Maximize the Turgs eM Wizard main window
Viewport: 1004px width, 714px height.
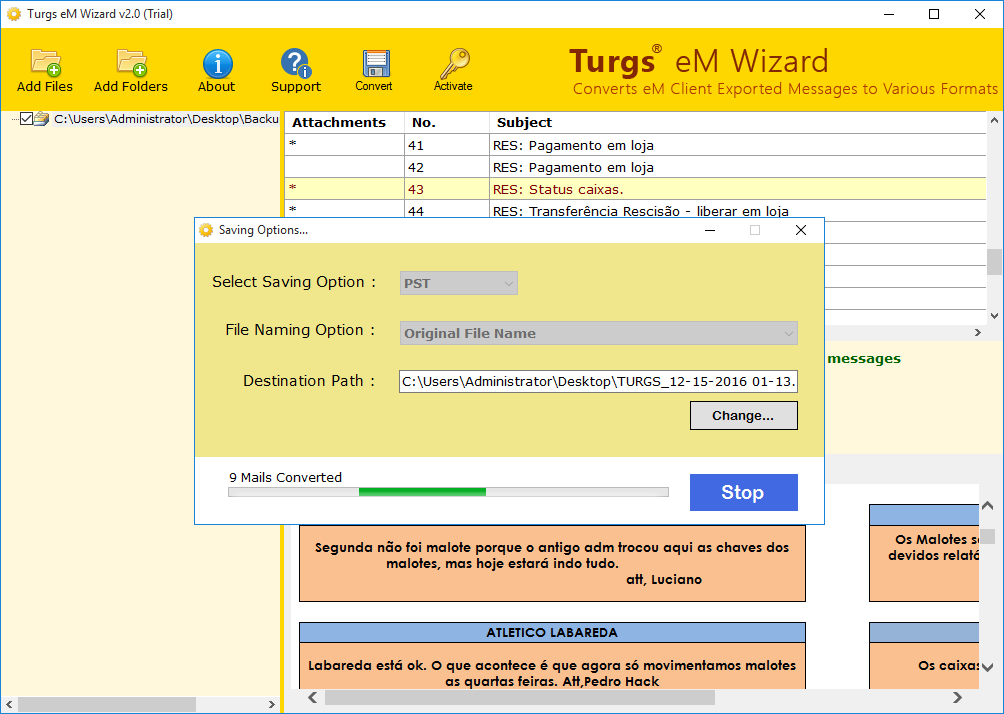(934, 14)
